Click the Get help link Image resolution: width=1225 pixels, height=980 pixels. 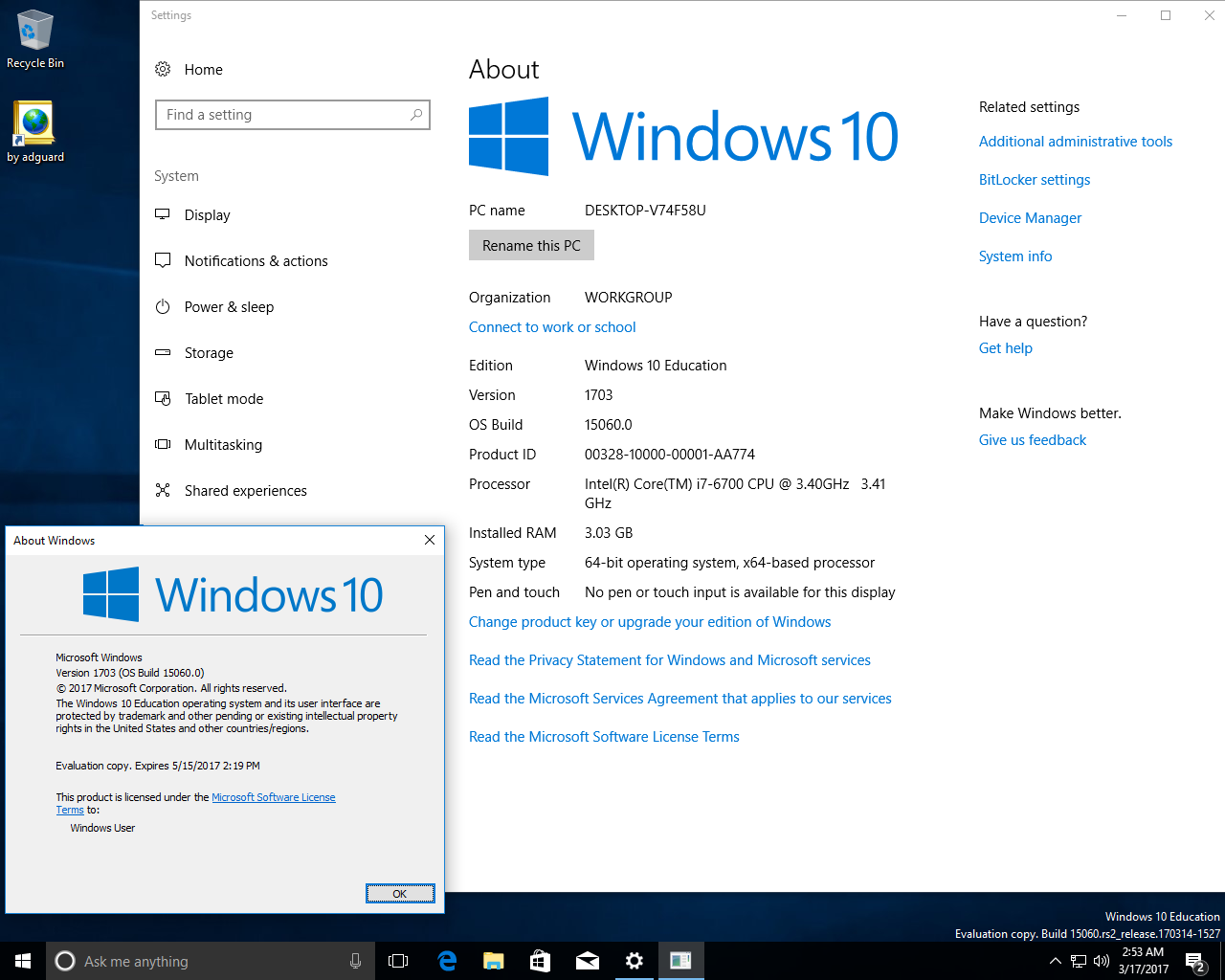click(1006, 348)
